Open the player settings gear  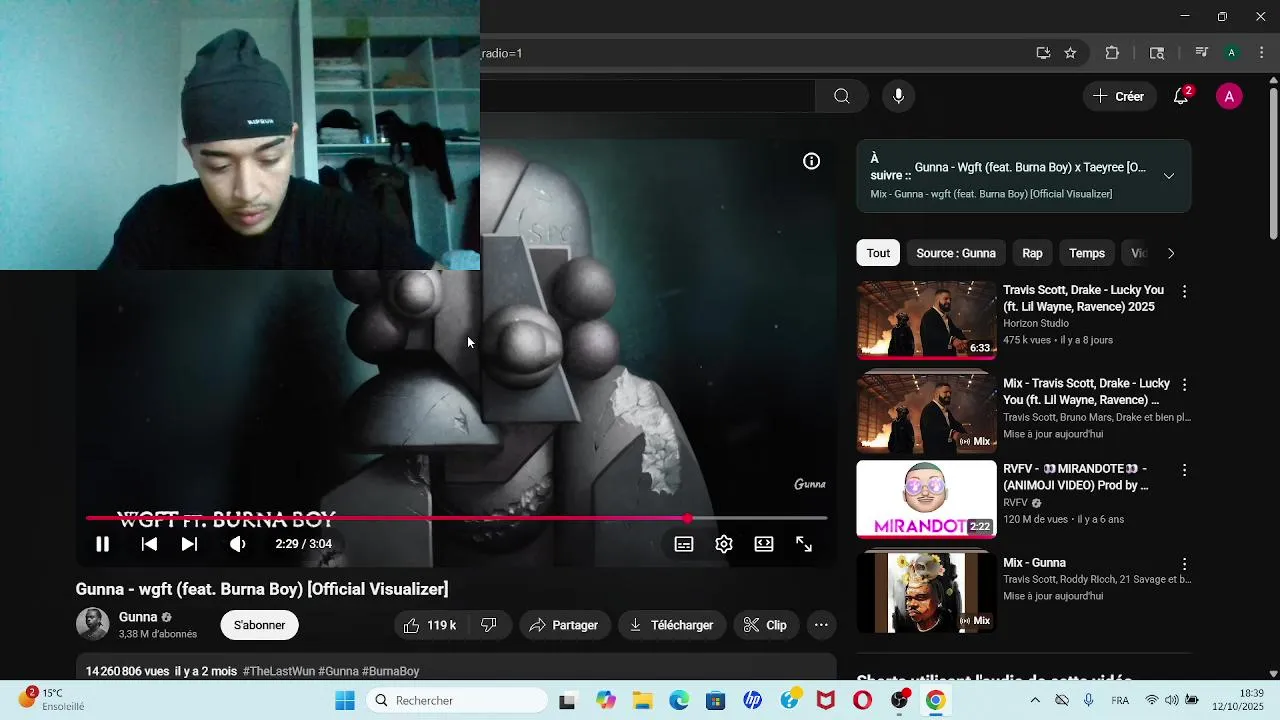pyautogui.click(x=724, y=544)
